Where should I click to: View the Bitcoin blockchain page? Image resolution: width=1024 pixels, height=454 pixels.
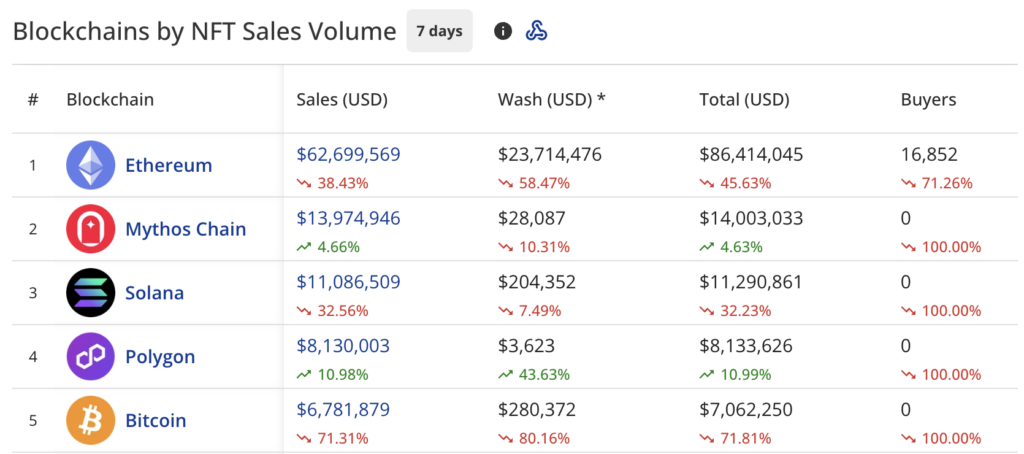[155, 421]
